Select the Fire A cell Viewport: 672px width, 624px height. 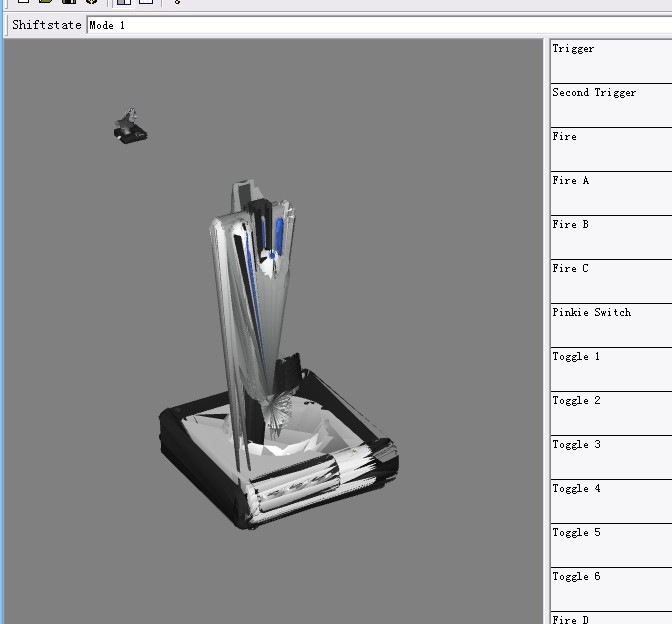click(x=610, y=192)
